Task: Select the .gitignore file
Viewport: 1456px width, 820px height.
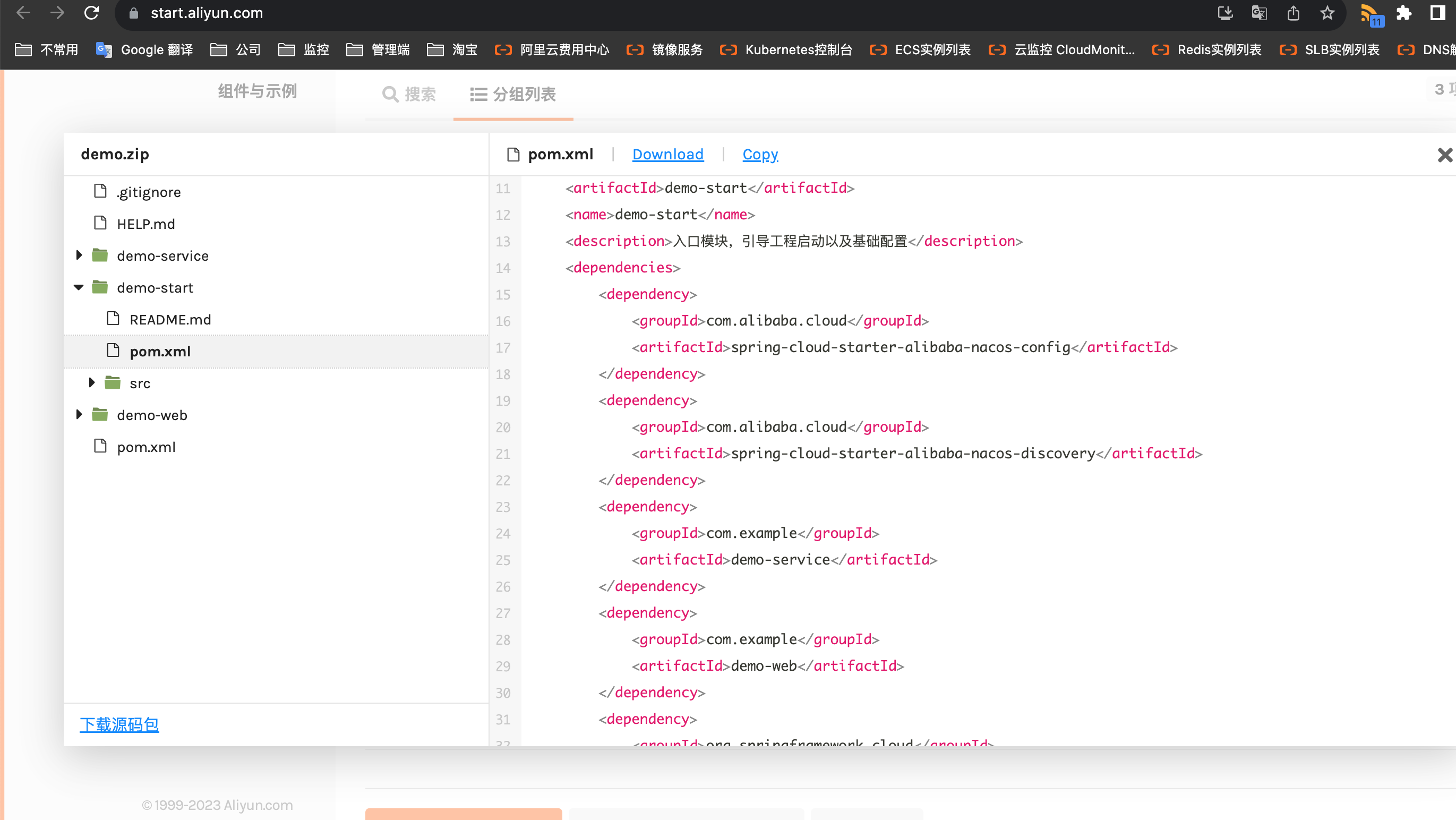Action: [149, 192]
